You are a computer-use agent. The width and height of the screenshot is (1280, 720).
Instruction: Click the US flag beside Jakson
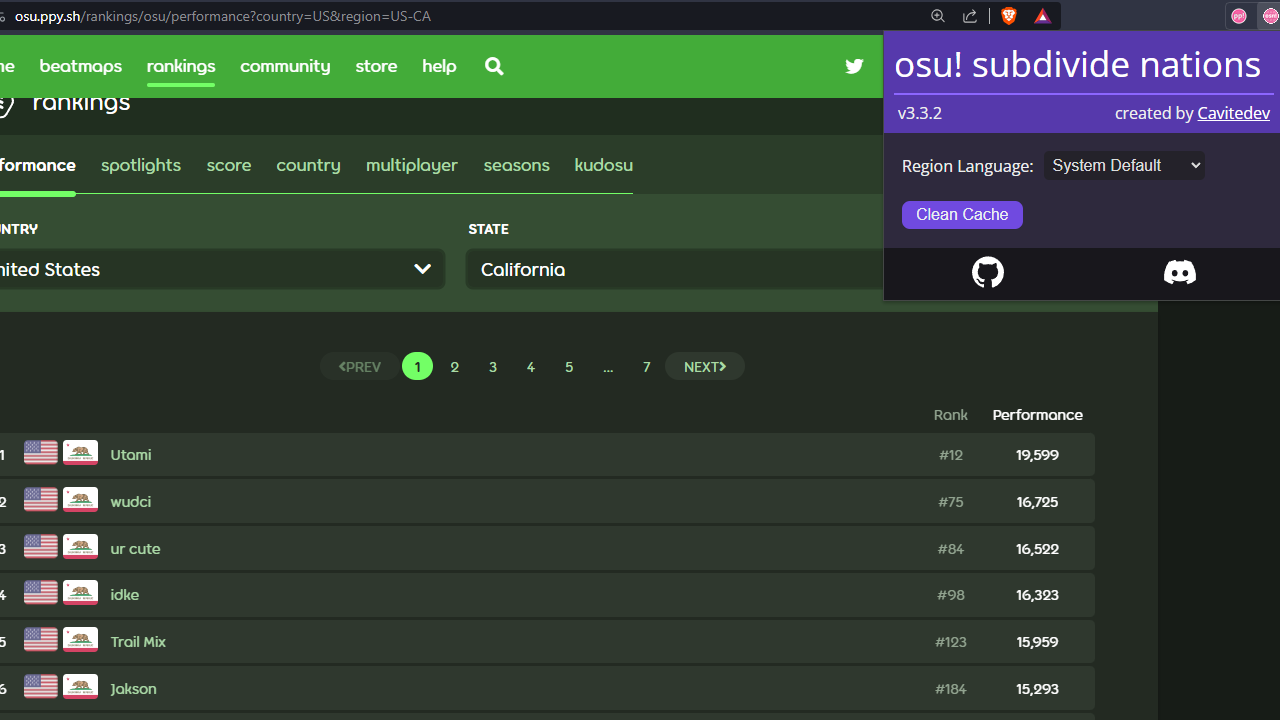(x=41, y=687)
